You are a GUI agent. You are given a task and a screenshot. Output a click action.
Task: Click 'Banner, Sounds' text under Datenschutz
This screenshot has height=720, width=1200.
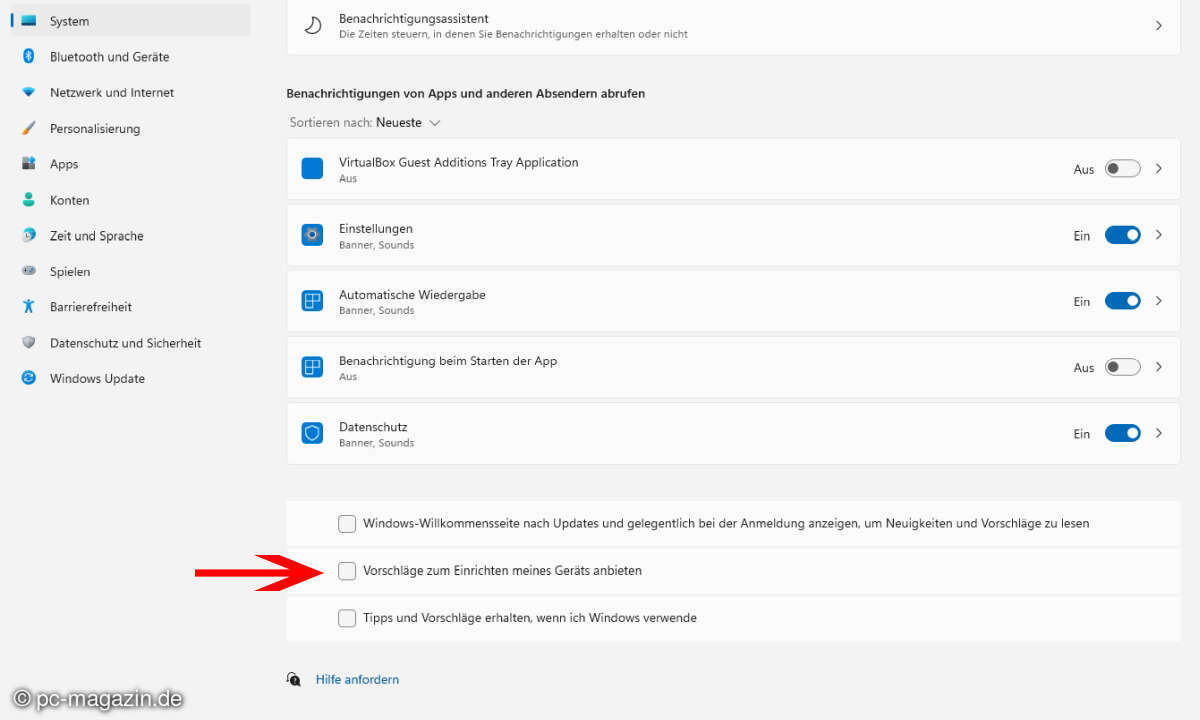[x=376, y=443]
